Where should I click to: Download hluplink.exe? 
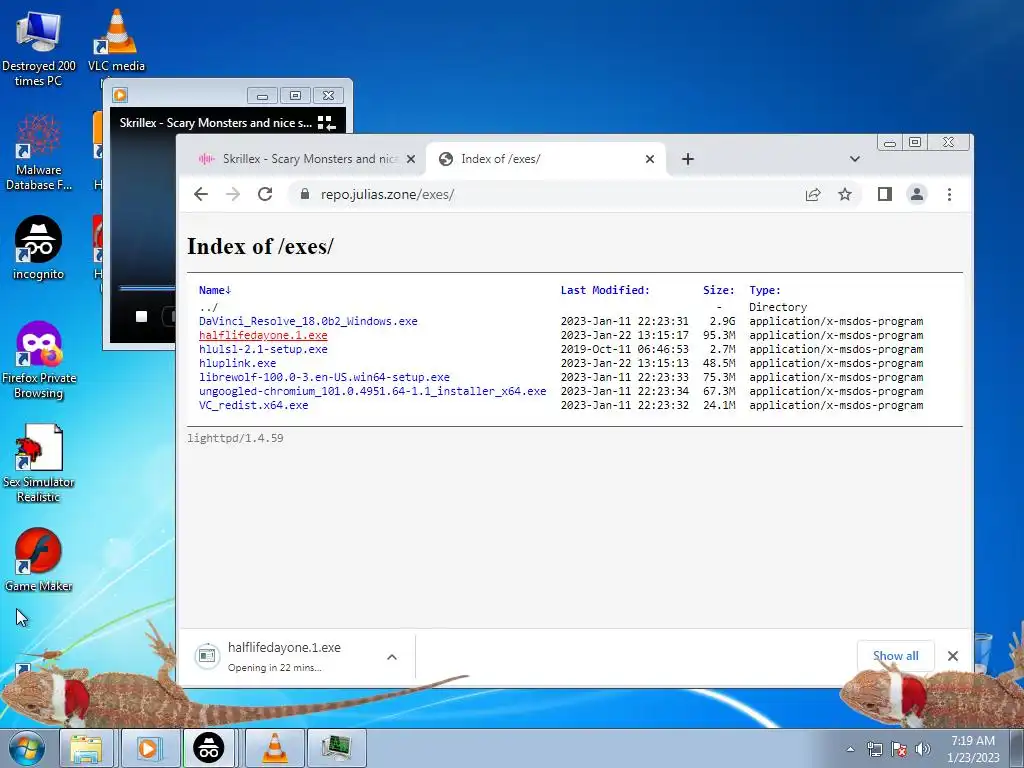[238, 363]
